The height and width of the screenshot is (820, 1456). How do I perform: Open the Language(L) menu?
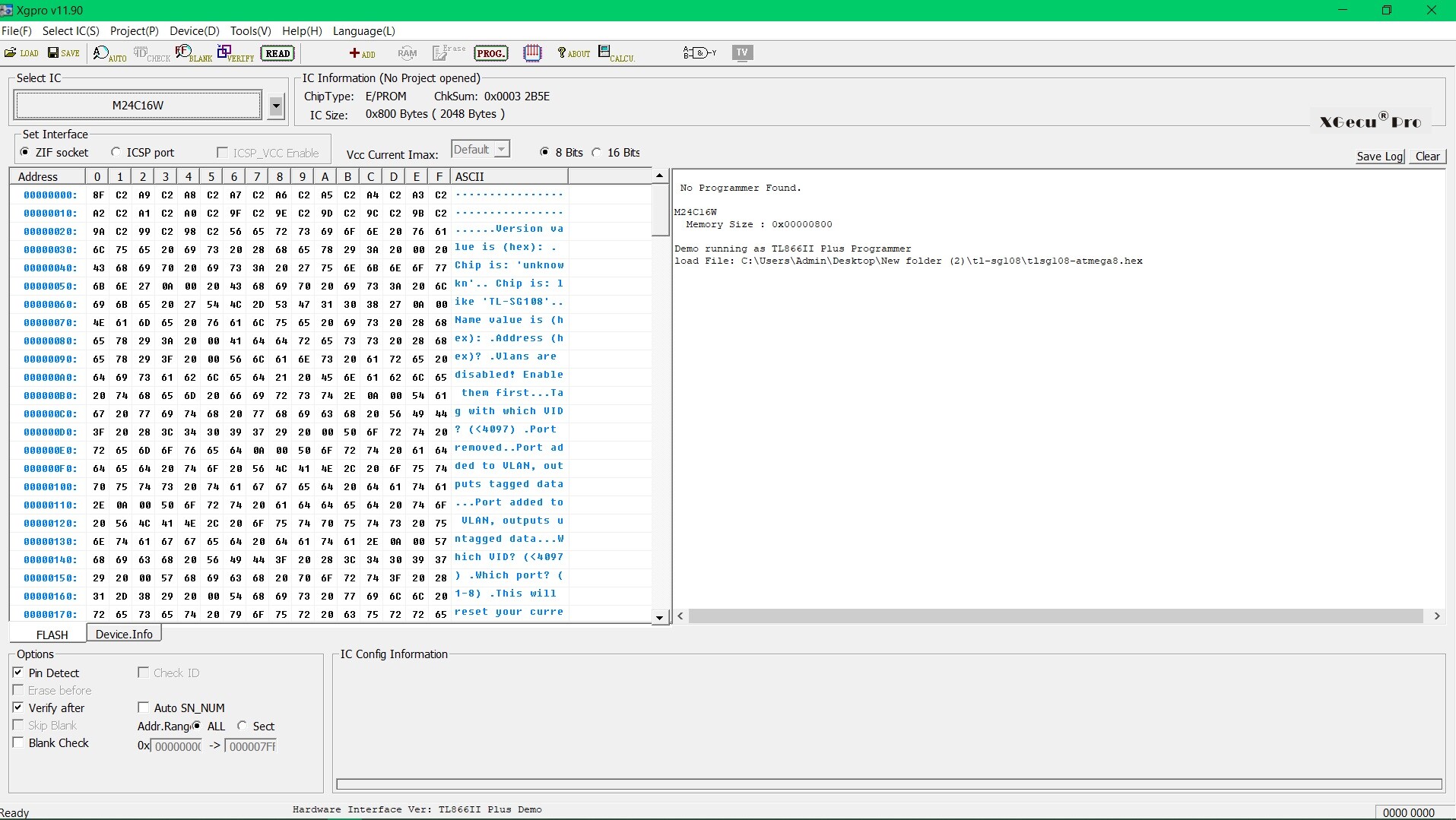pyautogui.click(x=364, y=31)
